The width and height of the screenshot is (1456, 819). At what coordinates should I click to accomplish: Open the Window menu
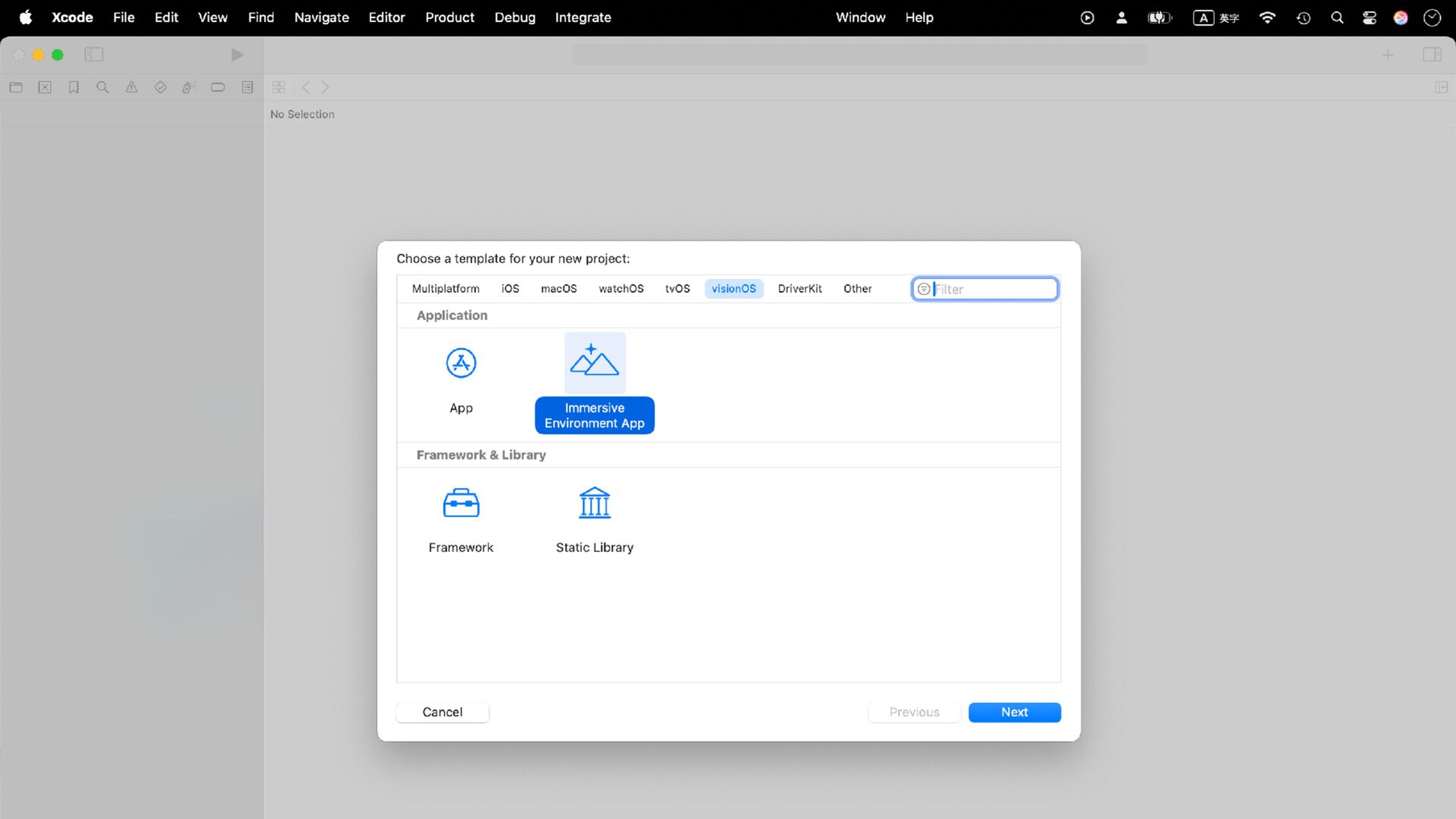coord(861,17)
